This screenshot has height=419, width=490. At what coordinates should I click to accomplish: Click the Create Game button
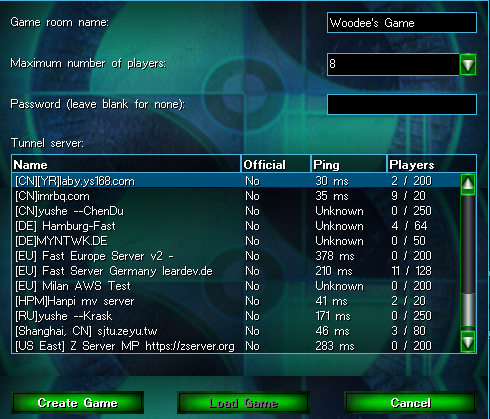point(78,403)
